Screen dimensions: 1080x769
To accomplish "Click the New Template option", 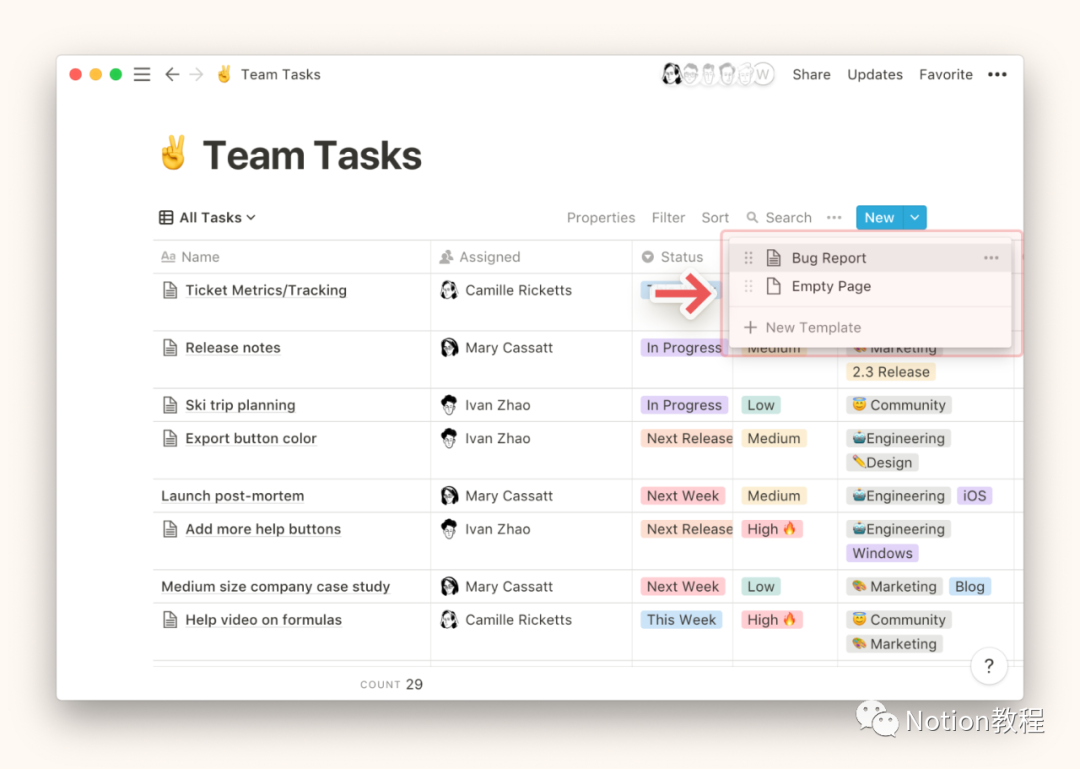I will pyautogui.click(x=812, y=328).
